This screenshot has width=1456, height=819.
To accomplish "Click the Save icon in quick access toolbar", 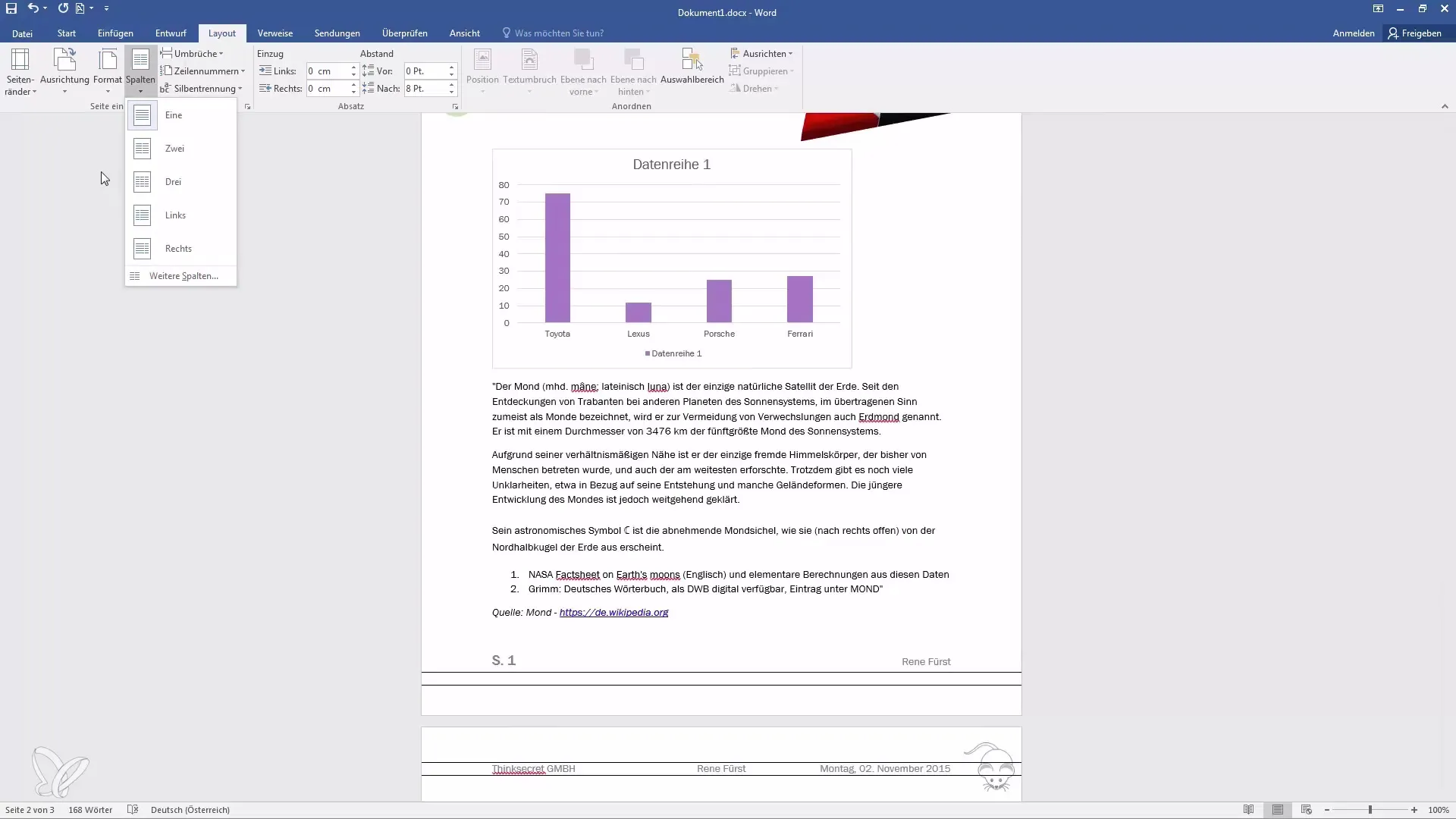I will pos(11,8).
